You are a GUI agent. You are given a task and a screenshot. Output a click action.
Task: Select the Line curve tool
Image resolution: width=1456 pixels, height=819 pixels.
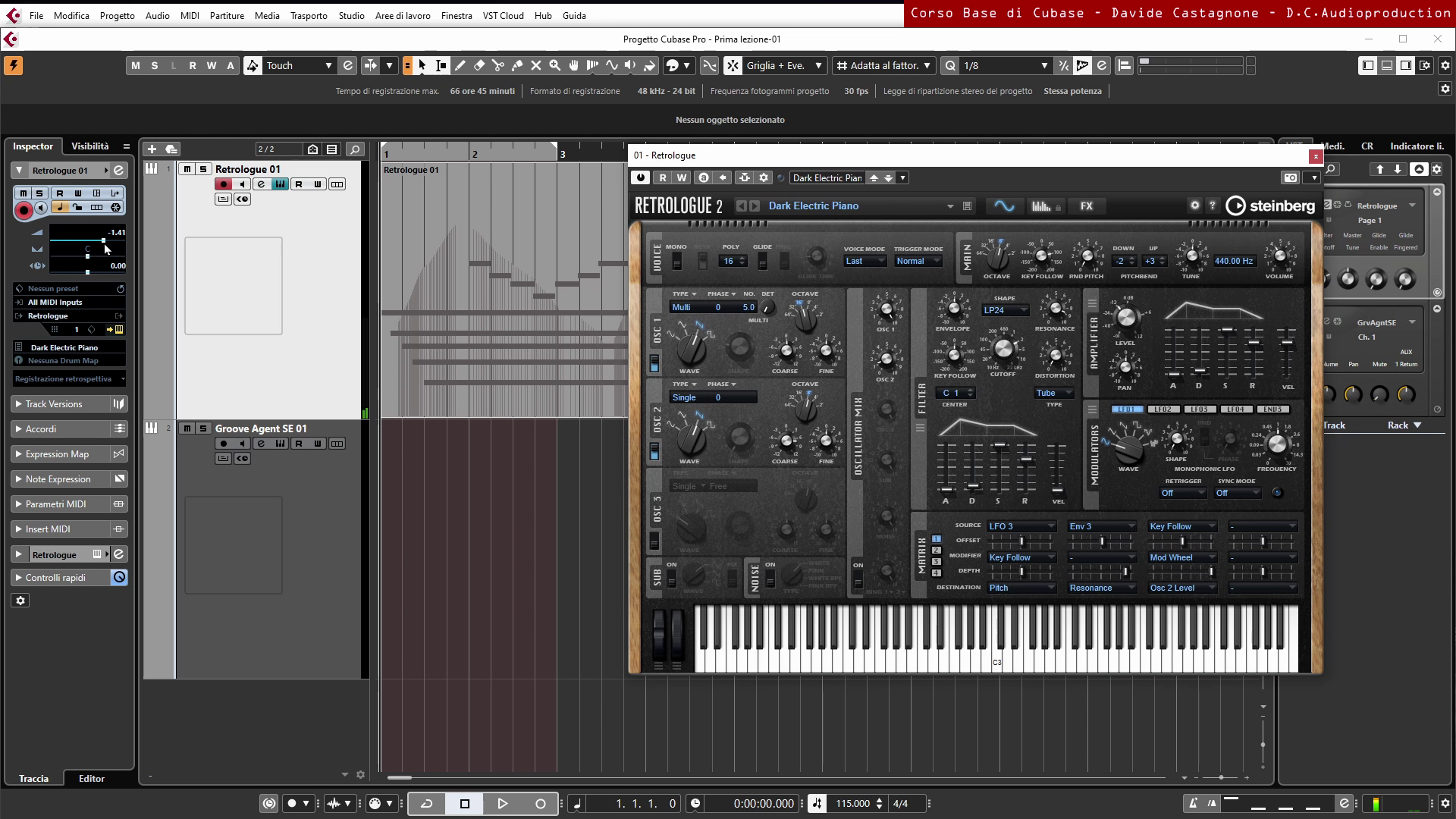[611, 66]
